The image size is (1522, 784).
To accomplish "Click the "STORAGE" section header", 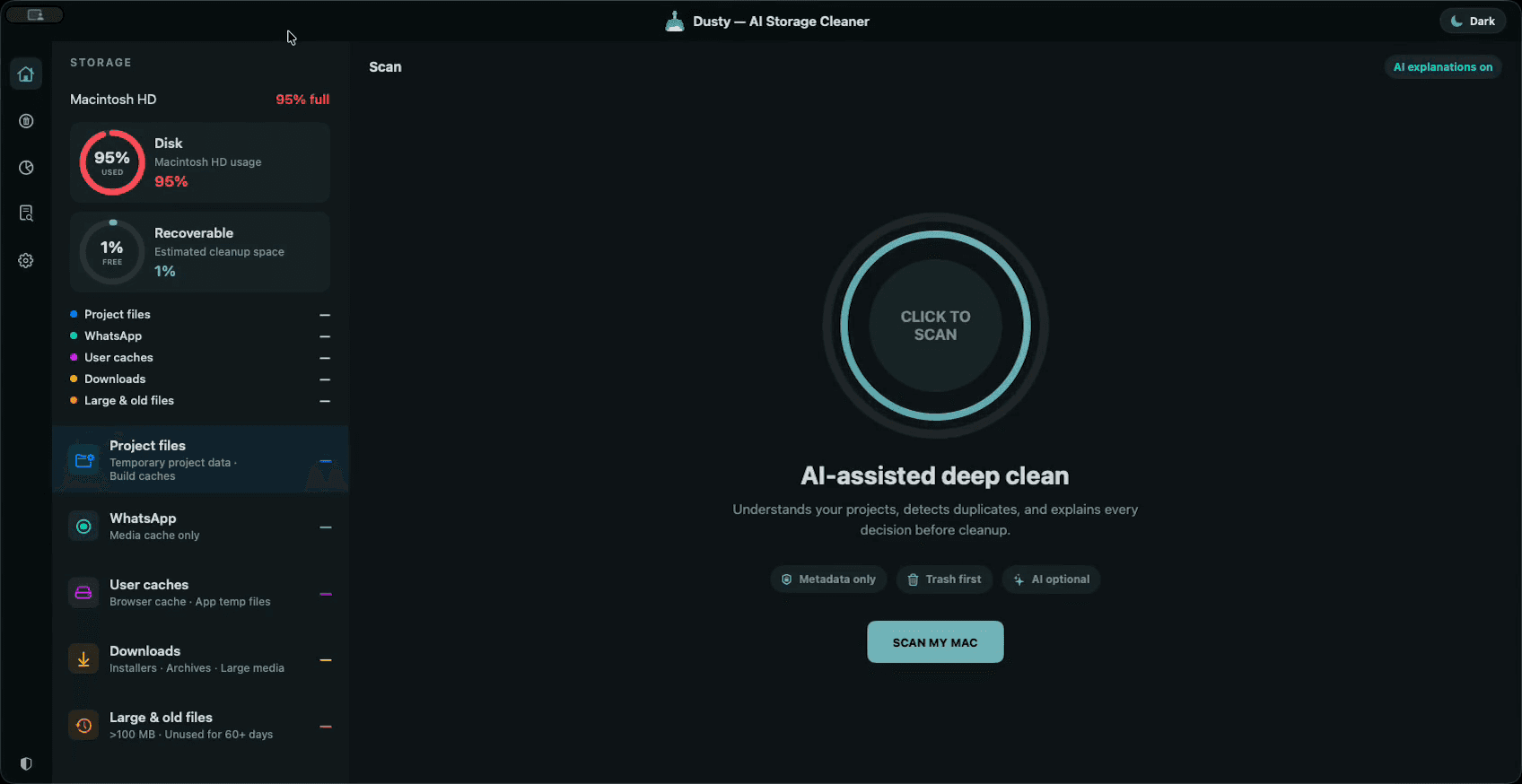I will [101, 63].
